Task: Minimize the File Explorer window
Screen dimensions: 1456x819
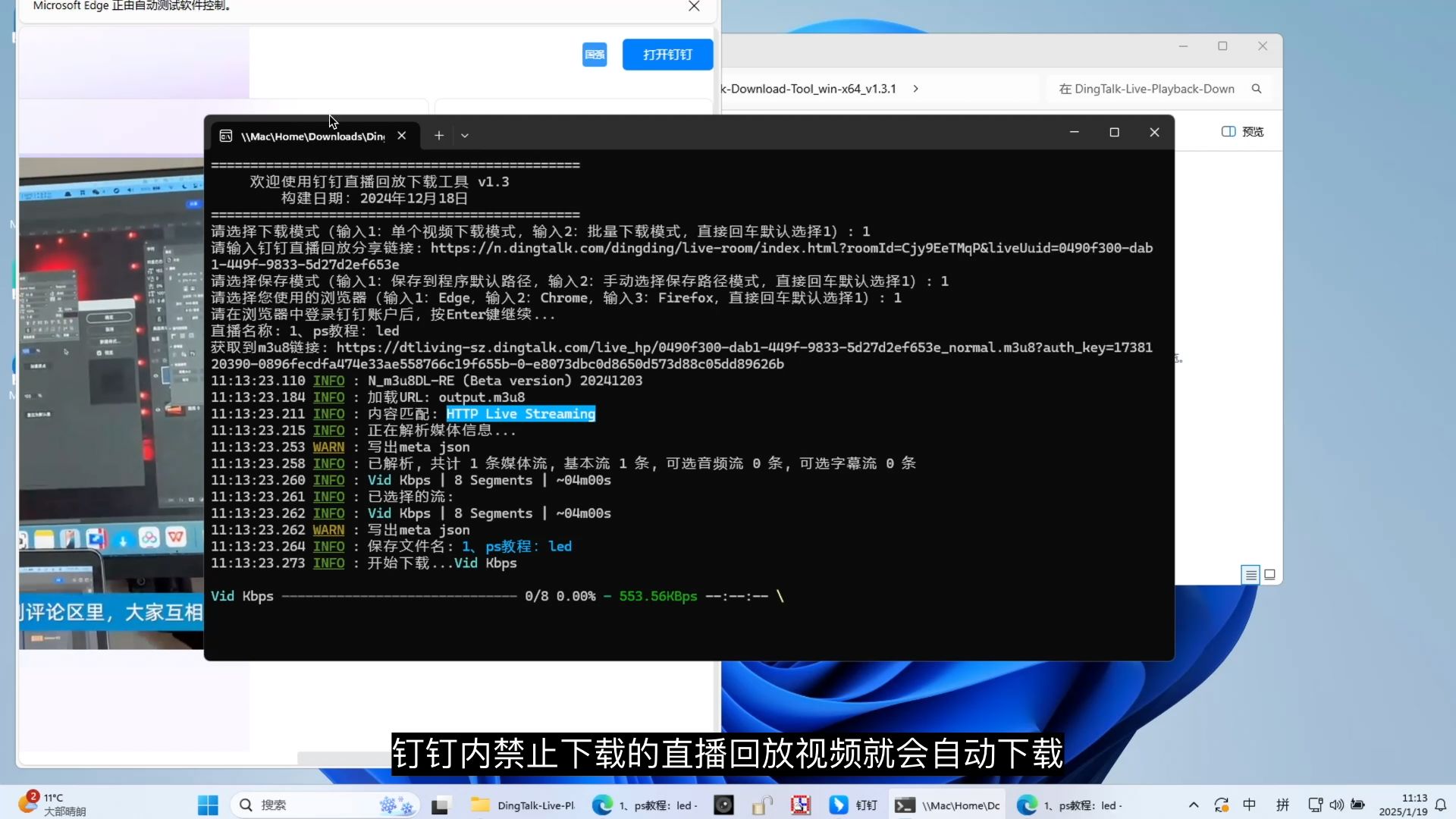Action: point(1183,46)
